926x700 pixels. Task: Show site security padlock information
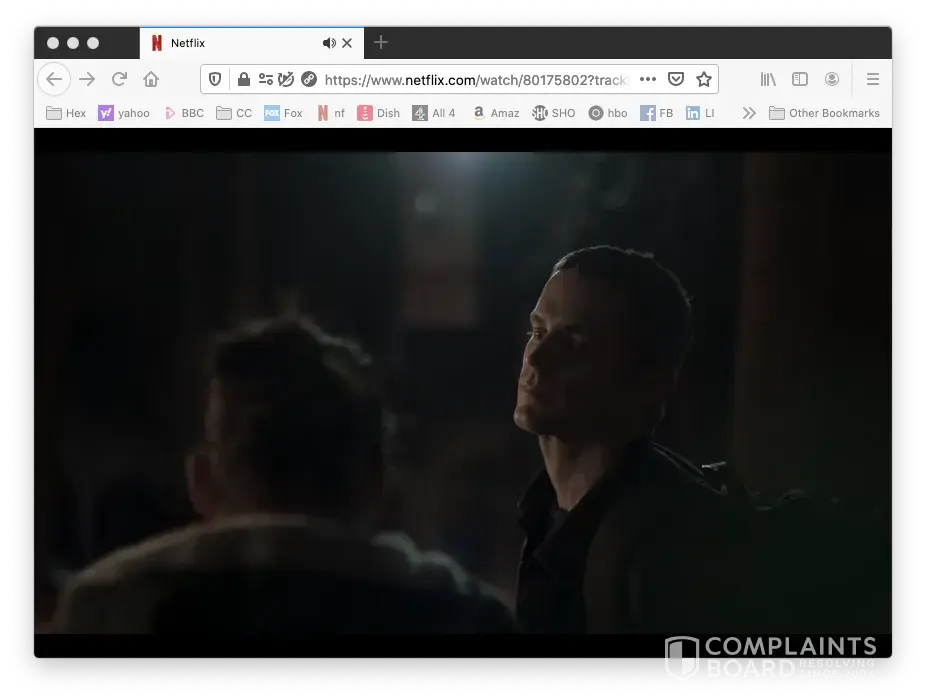(x=243, y=79)
